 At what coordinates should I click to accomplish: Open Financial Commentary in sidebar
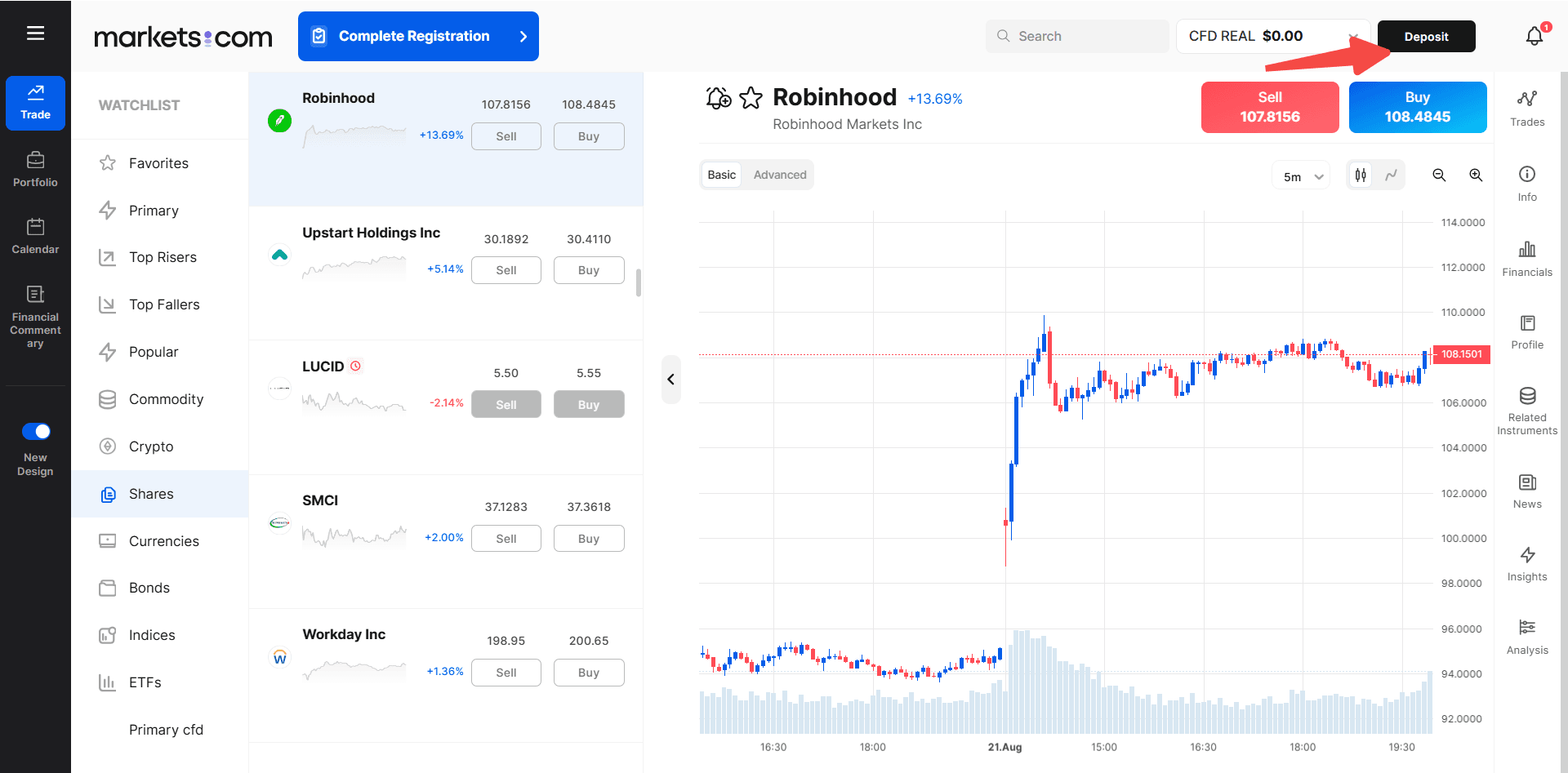click(35, 317)
